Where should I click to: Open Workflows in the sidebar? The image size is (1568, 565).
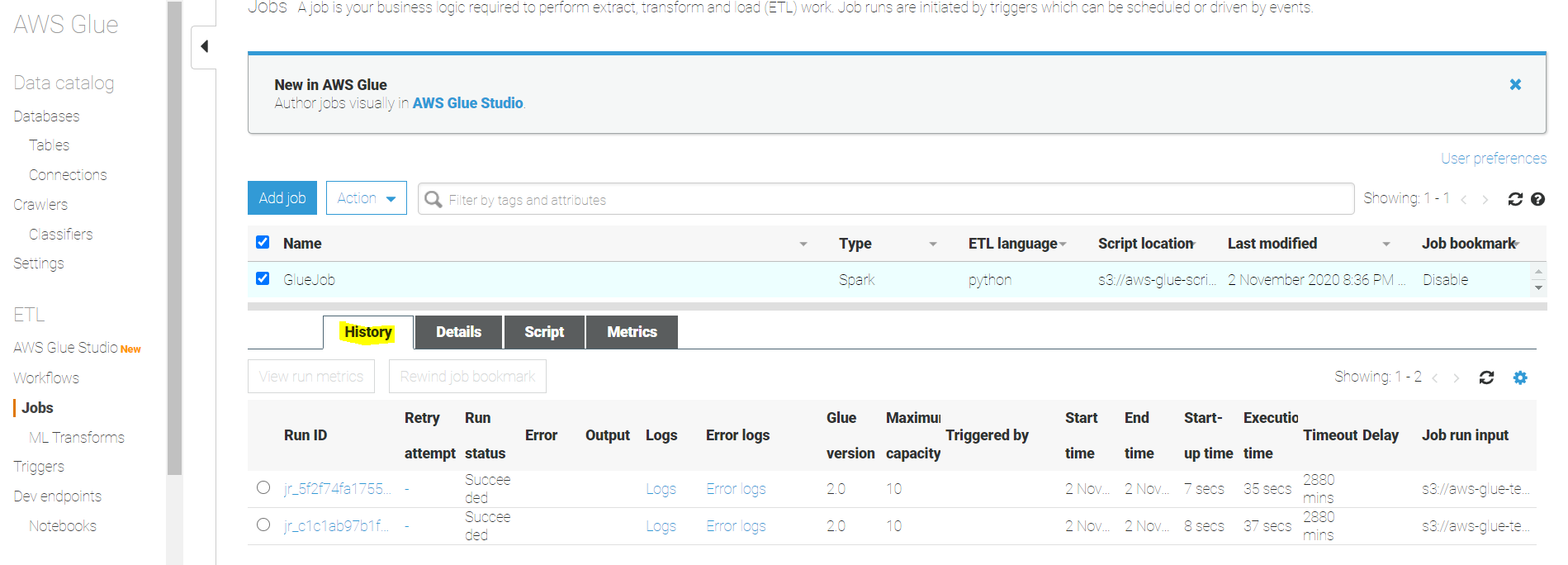pos(46,378)
